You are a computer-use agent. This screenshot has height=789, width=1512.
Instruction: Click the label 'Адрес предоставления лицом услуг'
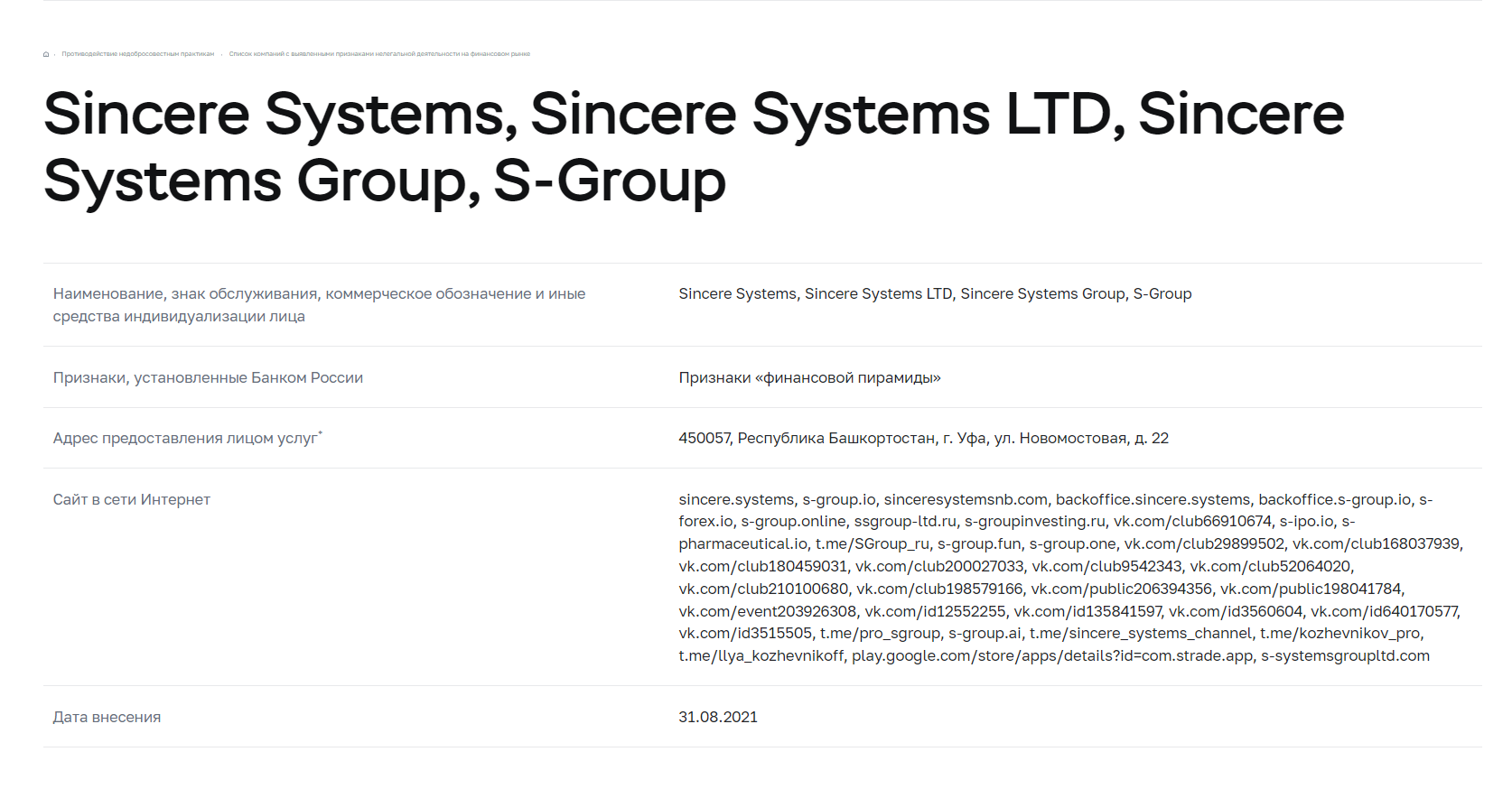pyautogui.click(x=187, y=438)
